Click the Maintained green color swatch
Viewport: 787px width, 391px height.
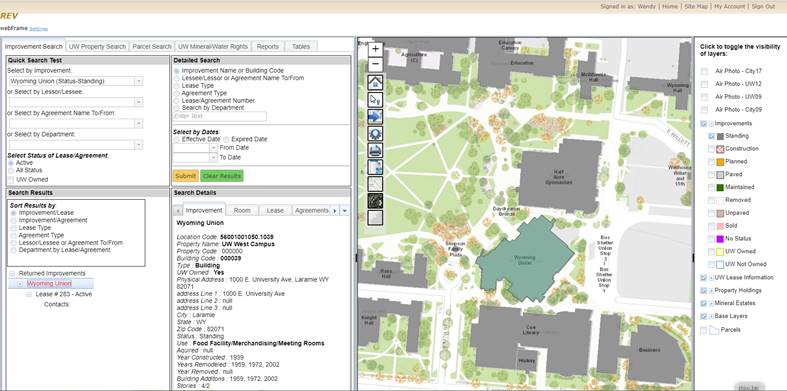[x=720, y=187]
